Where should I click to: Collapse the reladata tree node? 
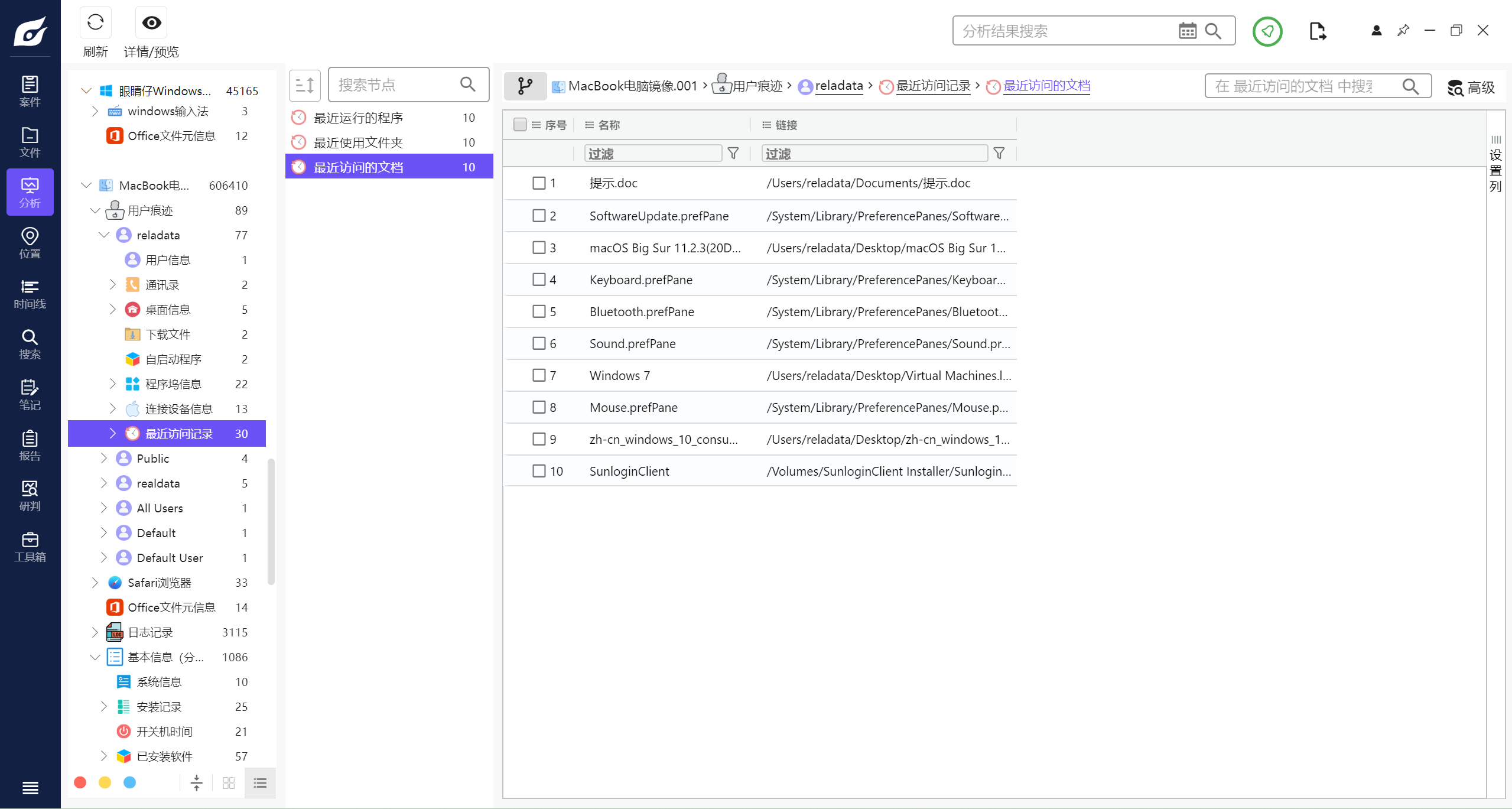104,235
